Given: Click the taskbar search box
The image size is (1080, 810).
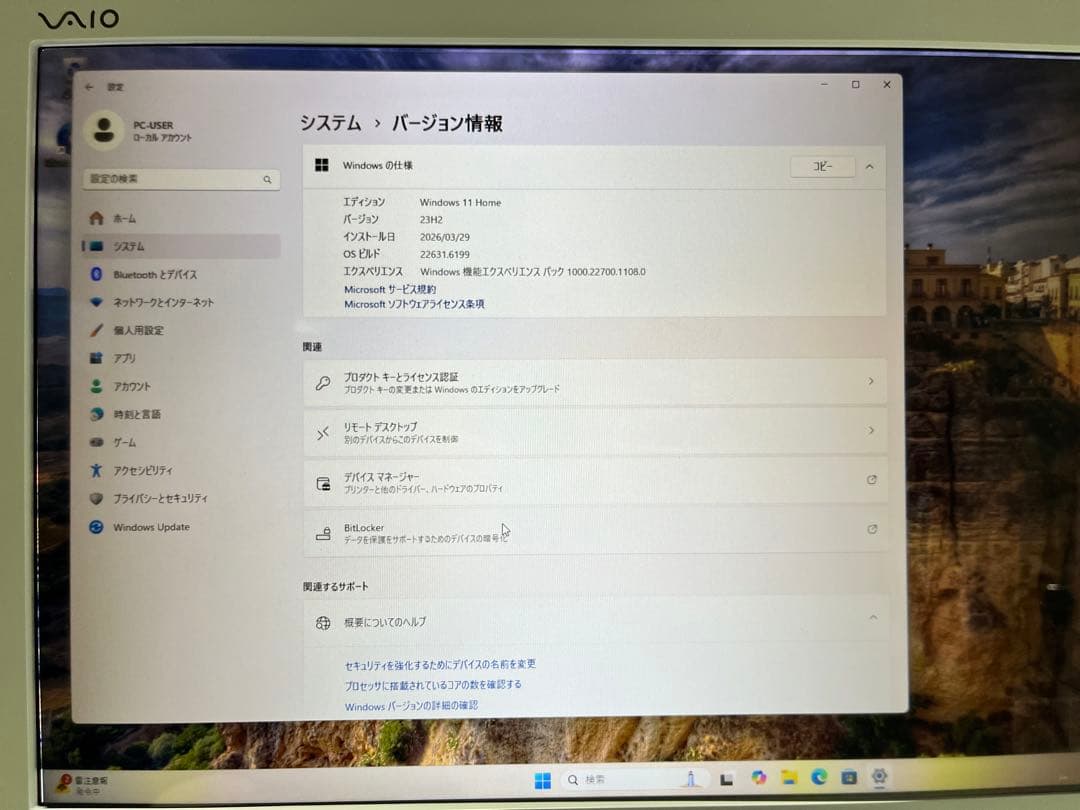Looking at the screenshot, I should pos(632,780).
